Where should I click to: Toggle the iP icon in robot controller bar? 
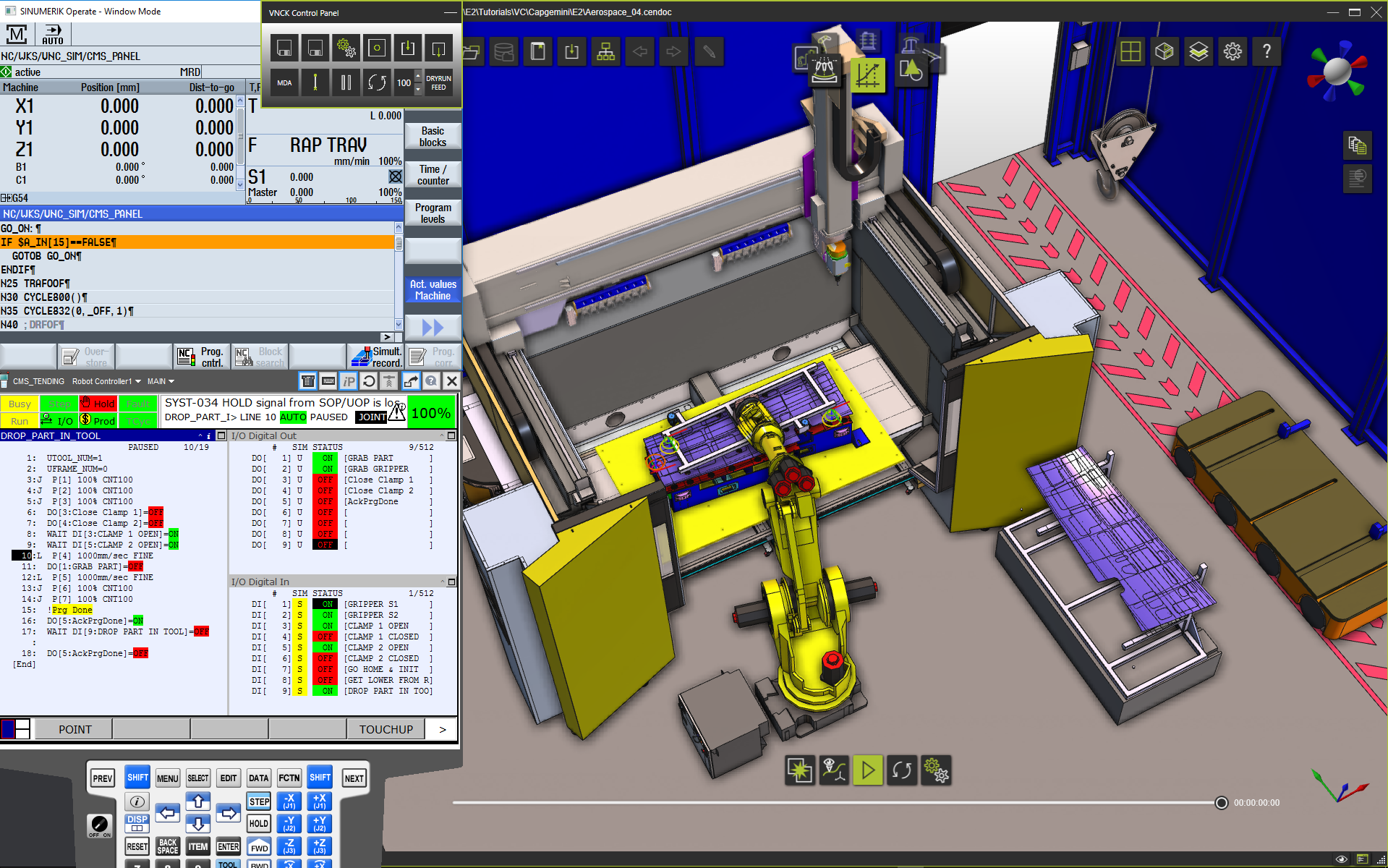349,381
